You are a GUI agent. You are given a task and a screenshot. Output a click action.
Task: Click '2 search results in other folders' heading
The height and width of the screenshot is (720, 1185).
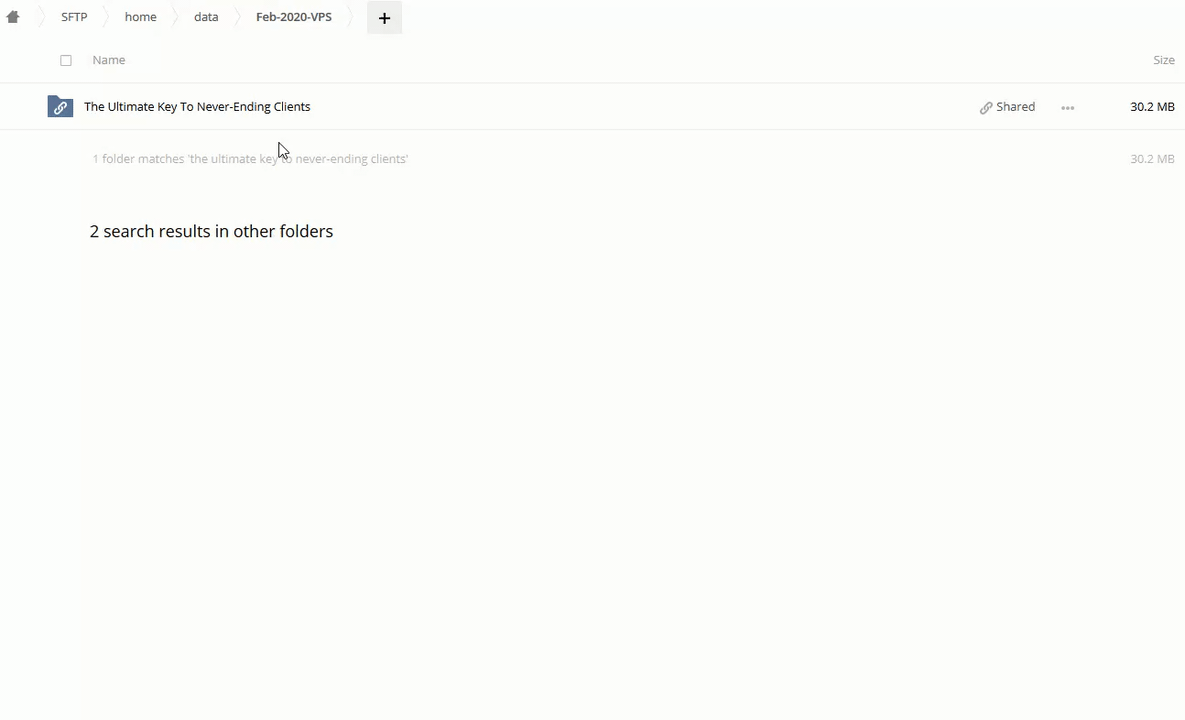211,231
